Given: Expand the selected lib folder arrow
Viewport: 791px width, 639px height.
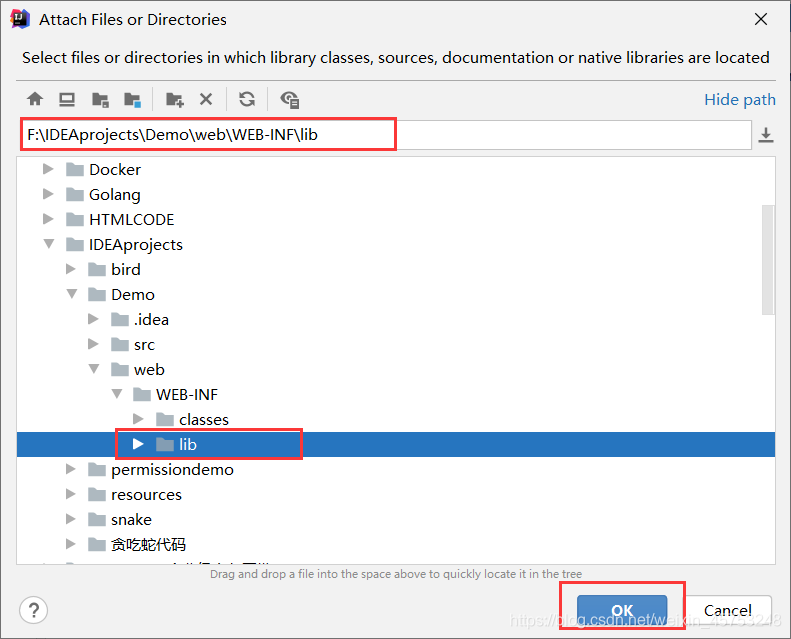Looking at the screenshot, I should tap(138, 444).
